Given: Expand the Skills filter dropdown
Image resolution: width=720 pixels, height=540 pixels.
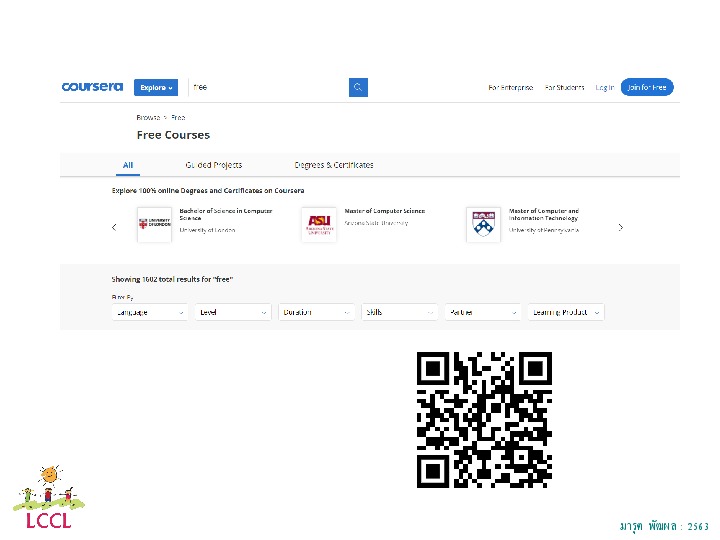Looking at the screenshot, I should tap(399, 312).
